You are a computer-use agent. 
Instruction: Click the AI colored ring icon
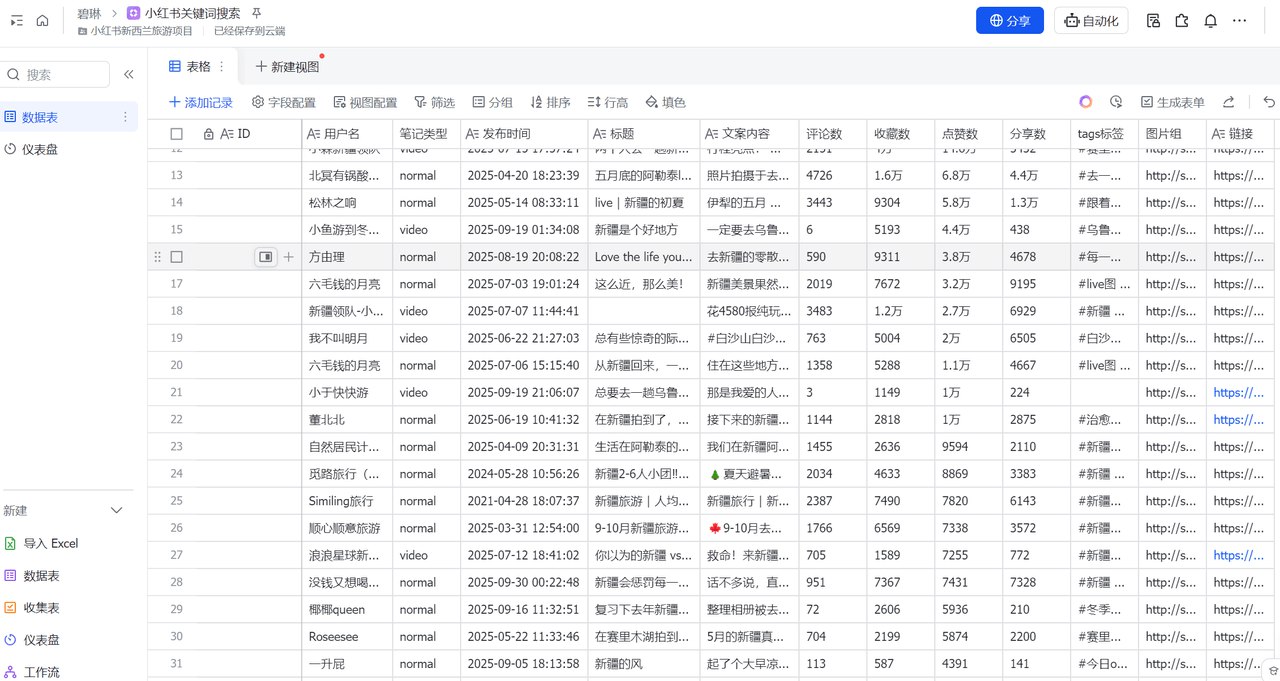(1085, 101)
